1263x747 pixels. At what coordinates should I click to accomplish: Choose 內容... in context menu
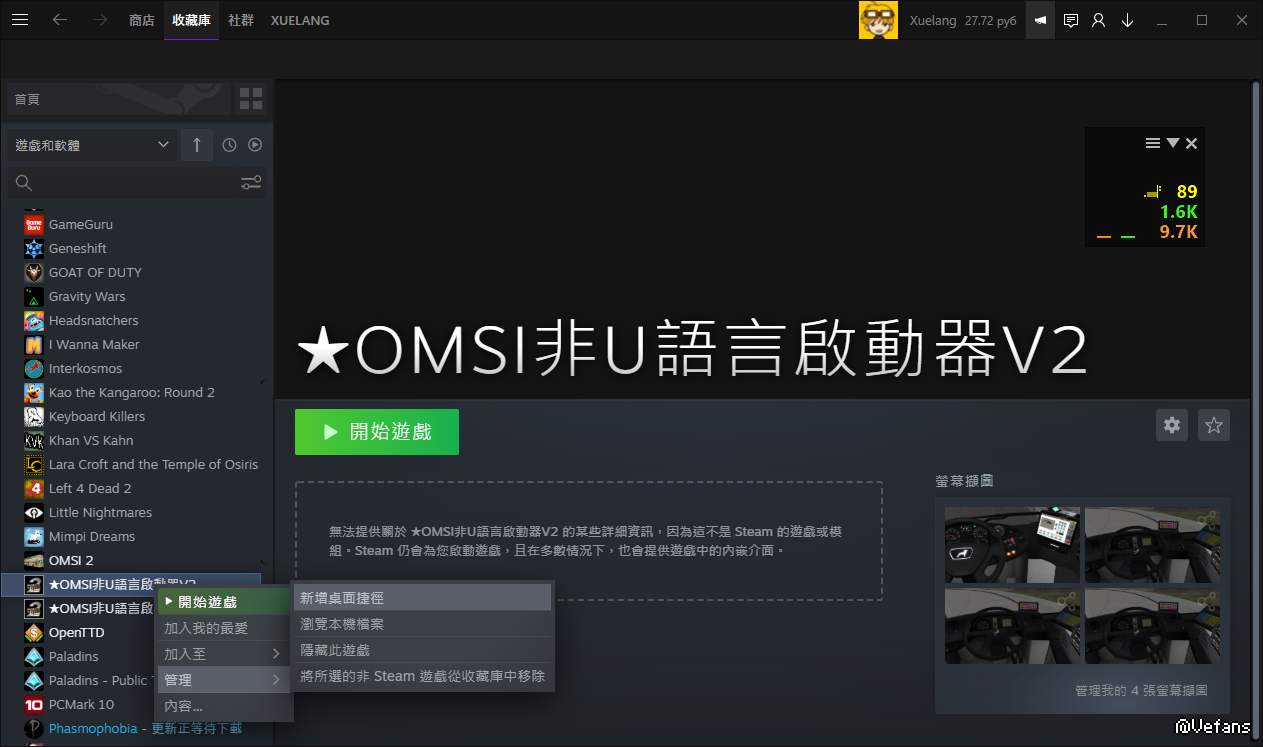(x=224, y=706)
